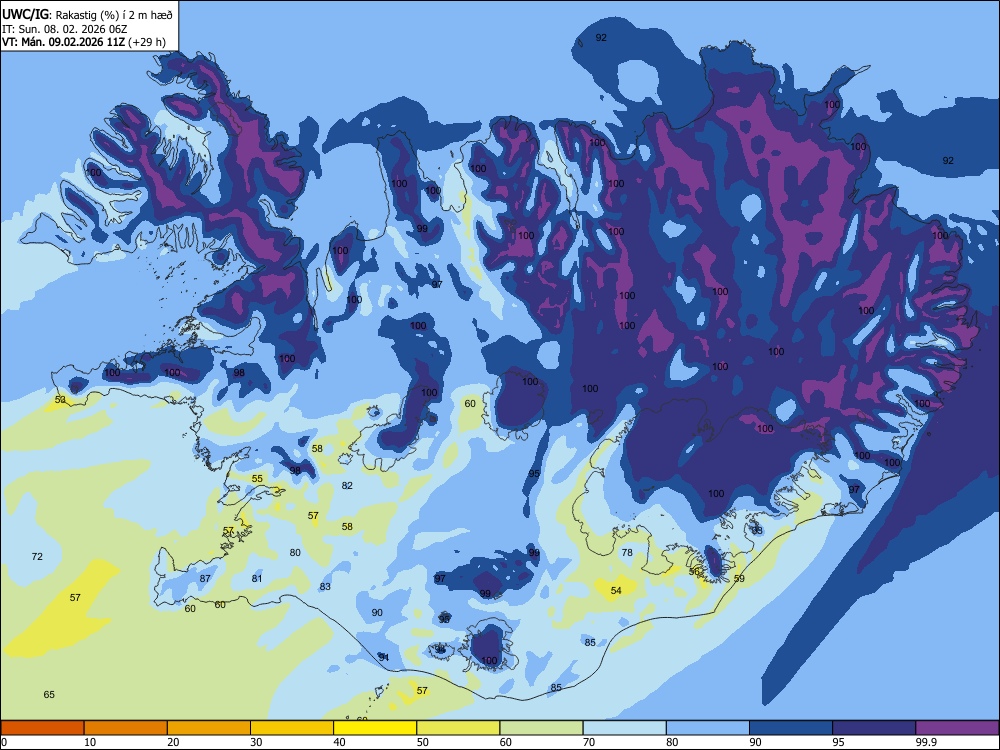Select the '55' value on the map
Screen dimensions: 1000x750
pyautogui.click(x=257, y=478)
